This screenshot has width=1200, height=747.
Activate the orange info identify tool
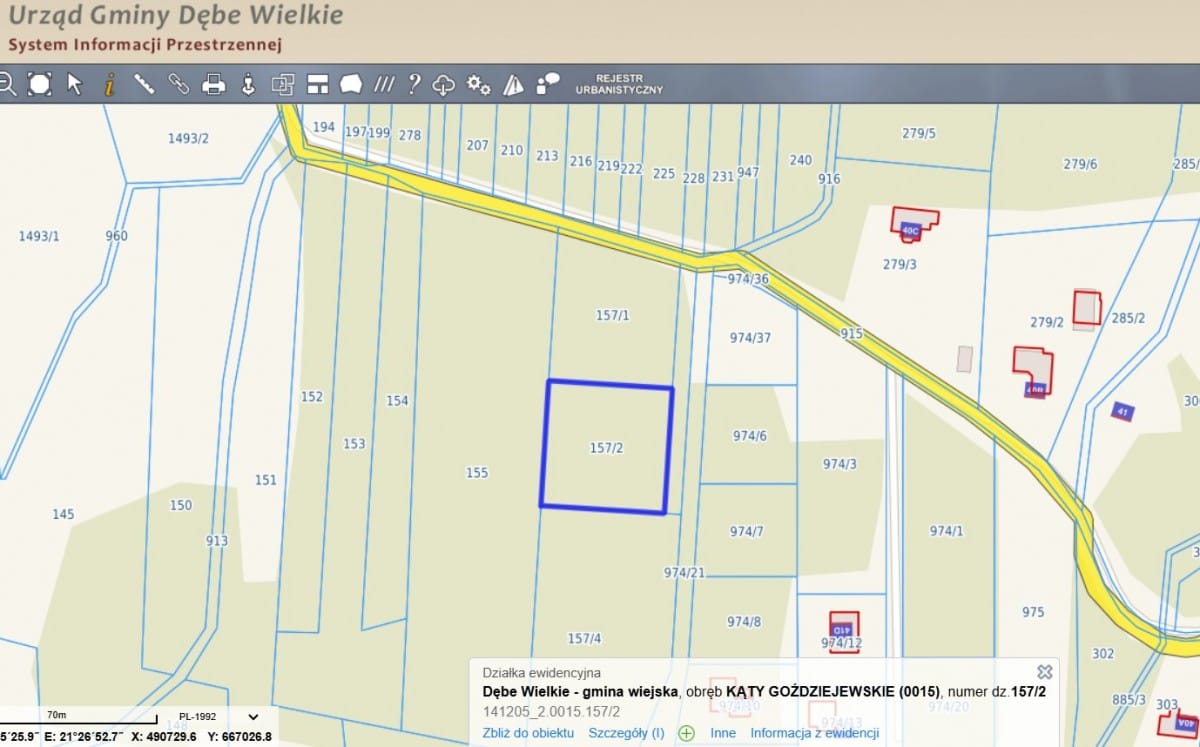[109, 84]
